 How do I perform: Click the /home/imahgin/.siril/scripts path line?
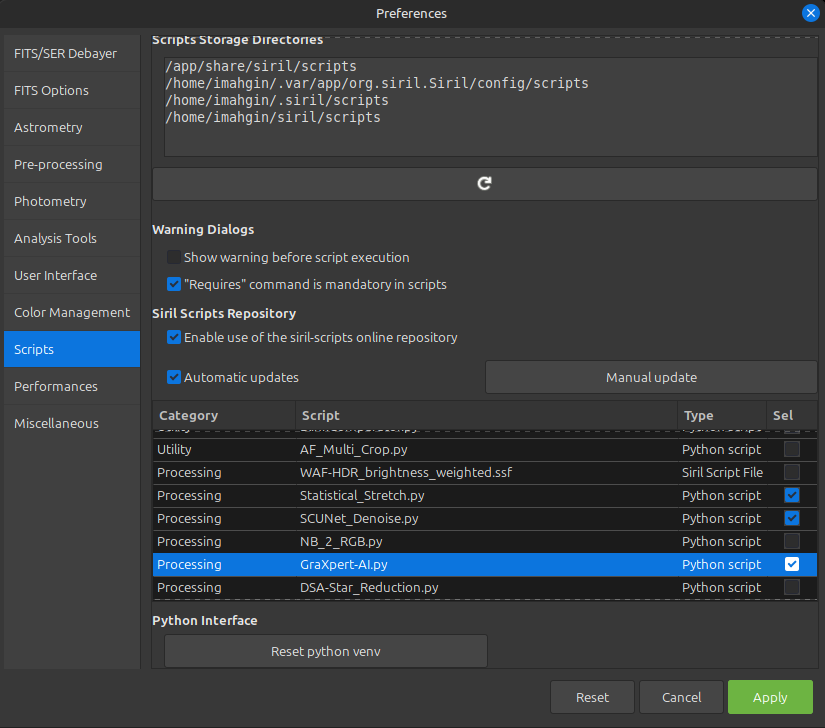click(277, 100)
